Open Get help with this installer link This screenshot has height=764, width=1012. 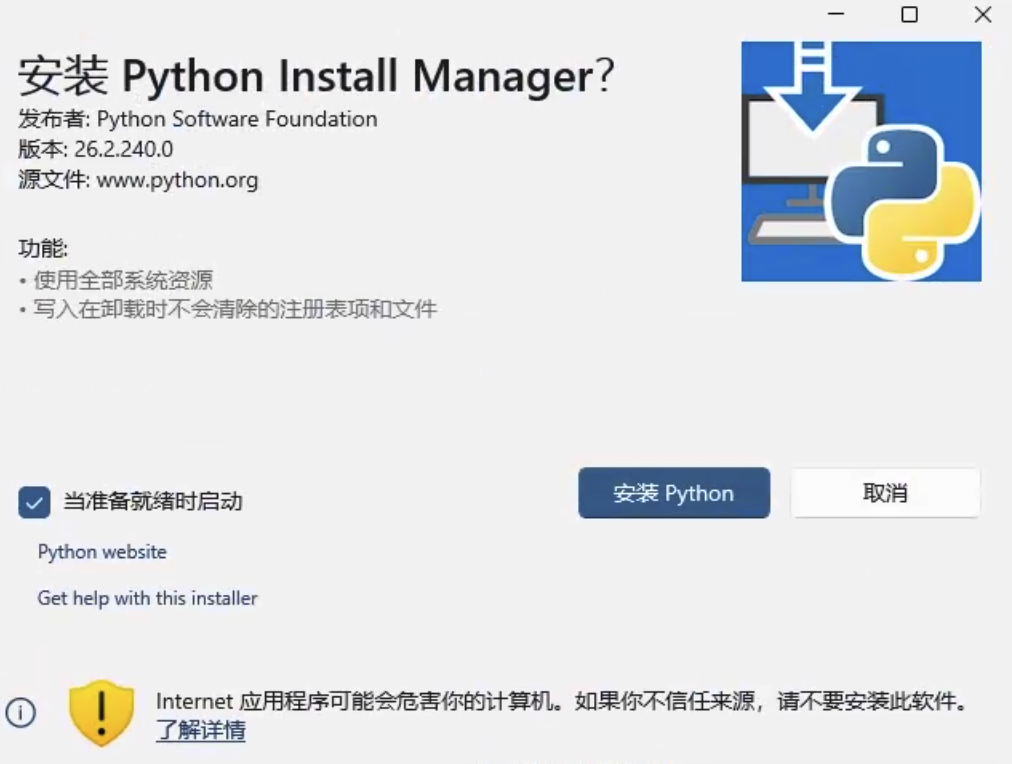(147, 598)
